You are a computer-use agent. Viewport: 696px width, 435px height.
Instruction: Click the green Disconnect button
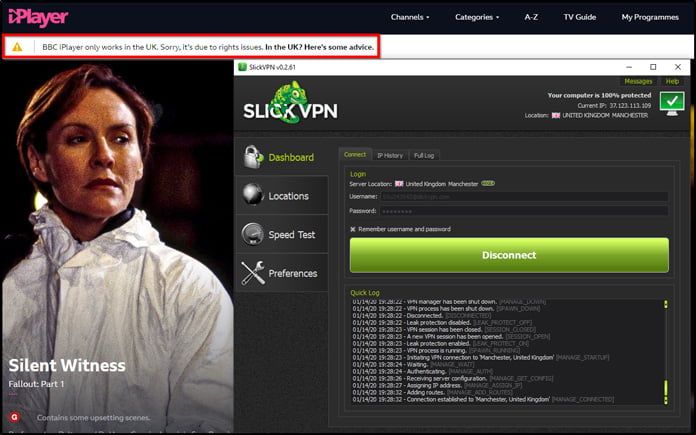pos(509,255)
